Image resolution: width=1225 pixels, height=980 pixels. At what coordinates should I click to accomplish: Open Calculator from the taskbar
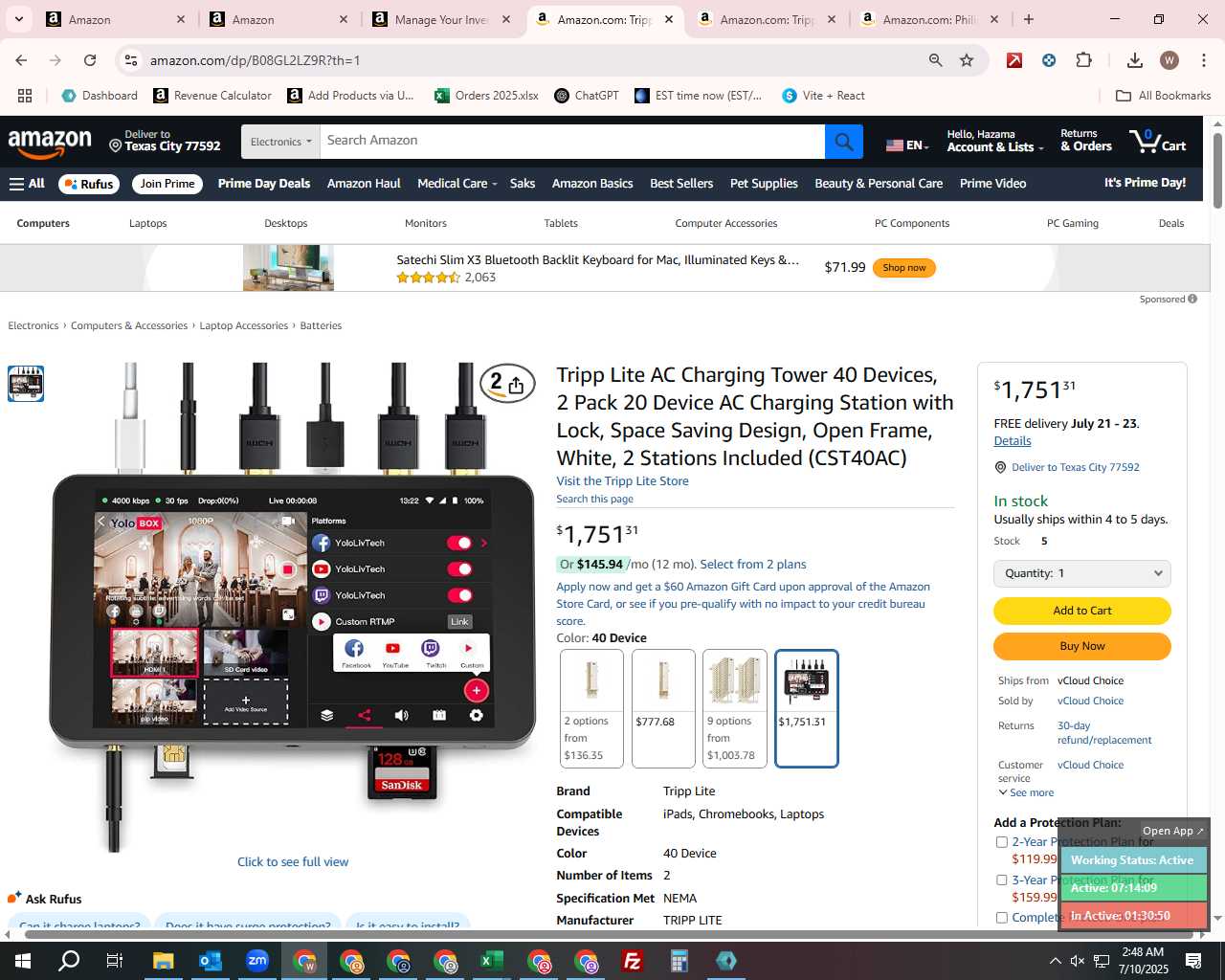click(x=679, y=961)
